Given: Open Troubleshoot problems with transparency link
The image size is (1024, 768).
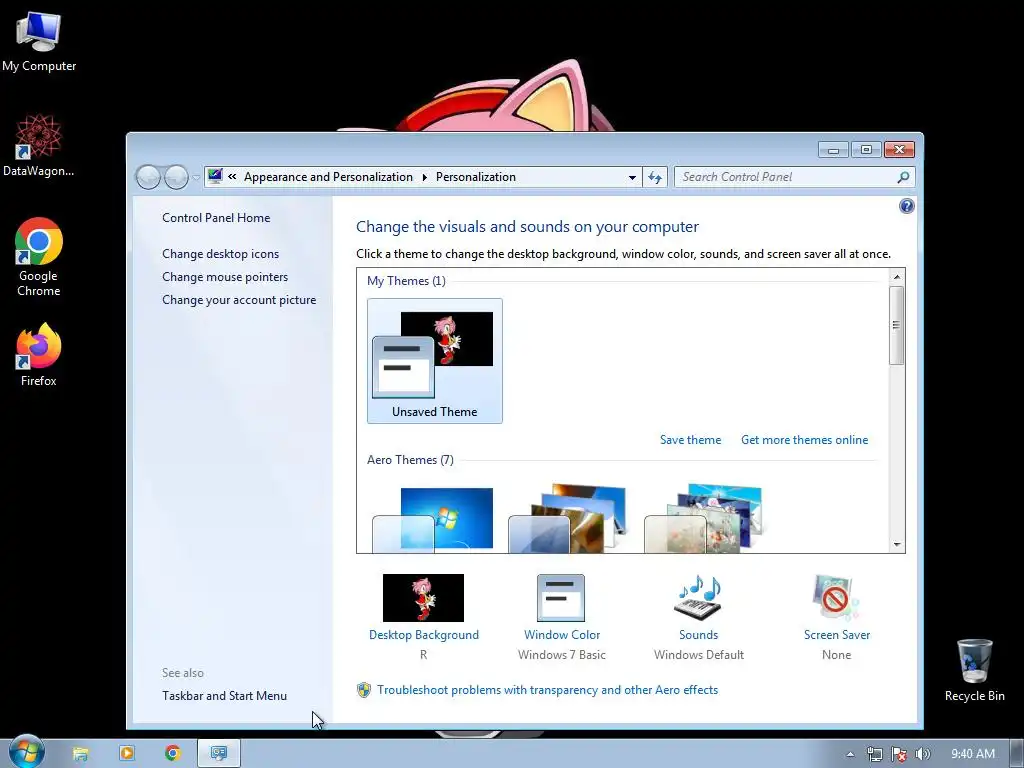Looking at the screenshot, I should 547,690.
